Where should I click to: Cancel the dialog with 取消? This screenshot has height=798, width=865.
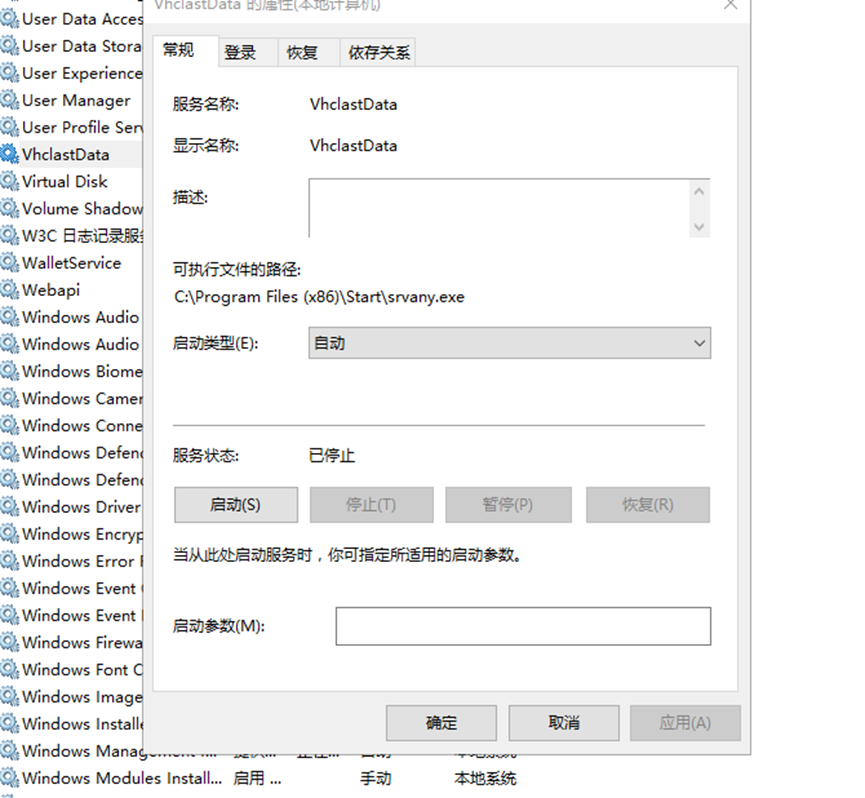(564, 722)
